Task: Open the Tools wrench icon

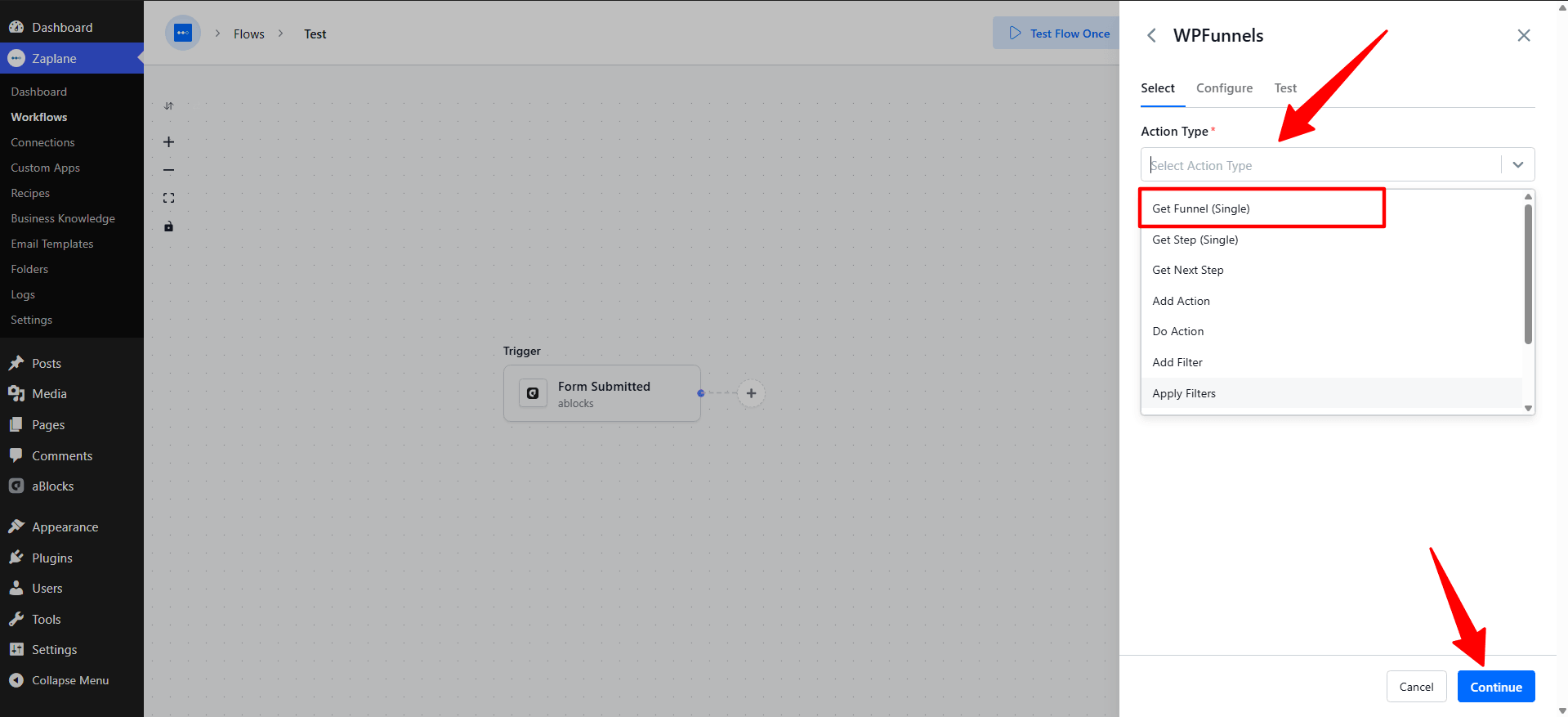Action: [16, 619]
